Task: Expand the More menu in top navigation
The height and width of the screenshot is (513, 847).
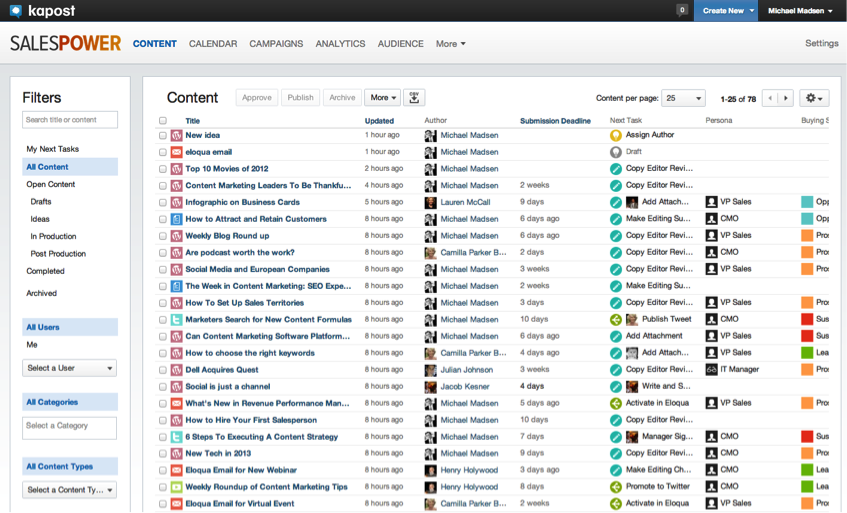Action: click(x=451, y=44)
